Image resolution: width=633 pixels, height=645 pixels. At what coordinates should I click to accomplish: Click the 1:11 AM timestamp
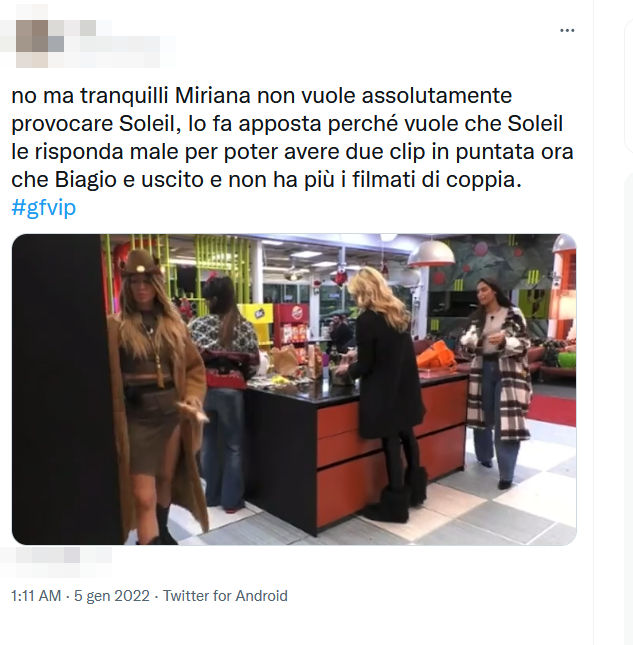click(36, 596)
